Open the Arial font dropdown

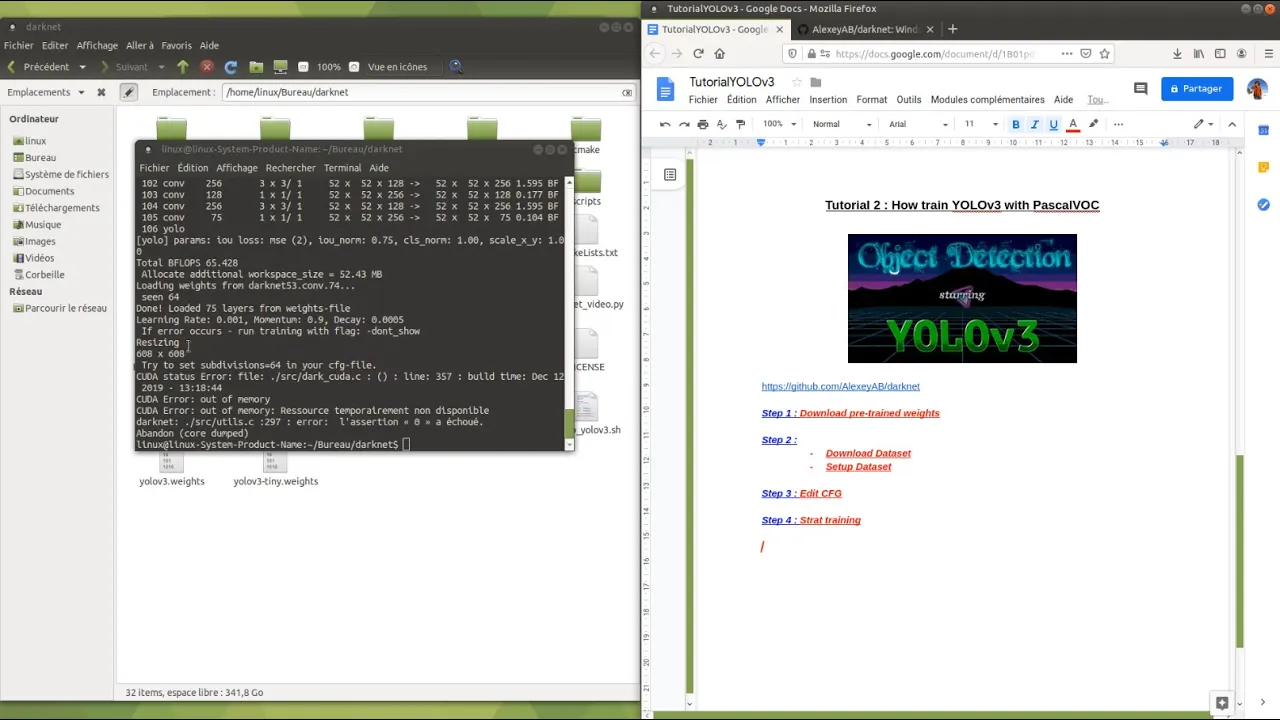(x=919, y=124)
